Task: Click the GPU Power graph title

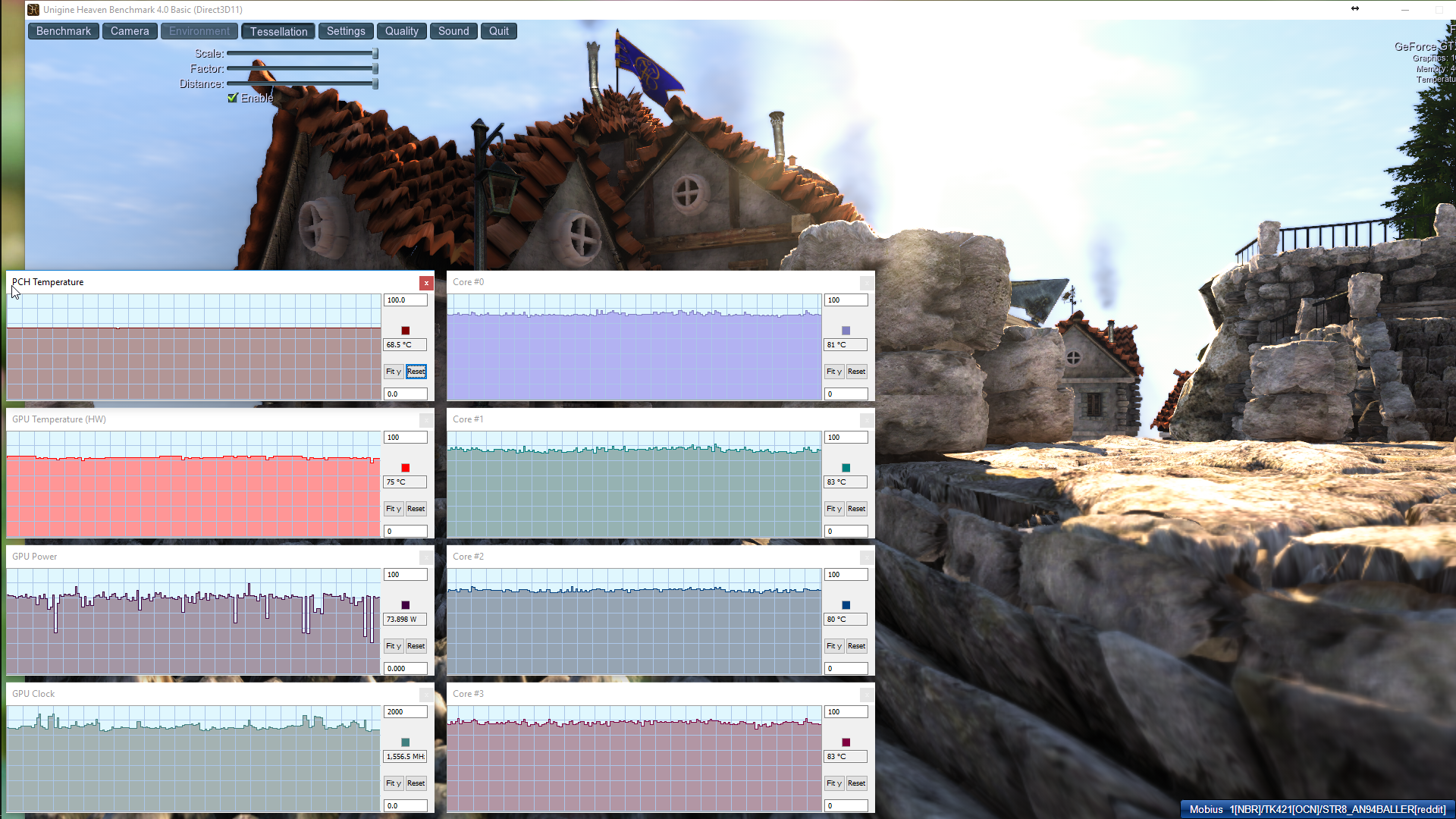Action: (34, 557)
